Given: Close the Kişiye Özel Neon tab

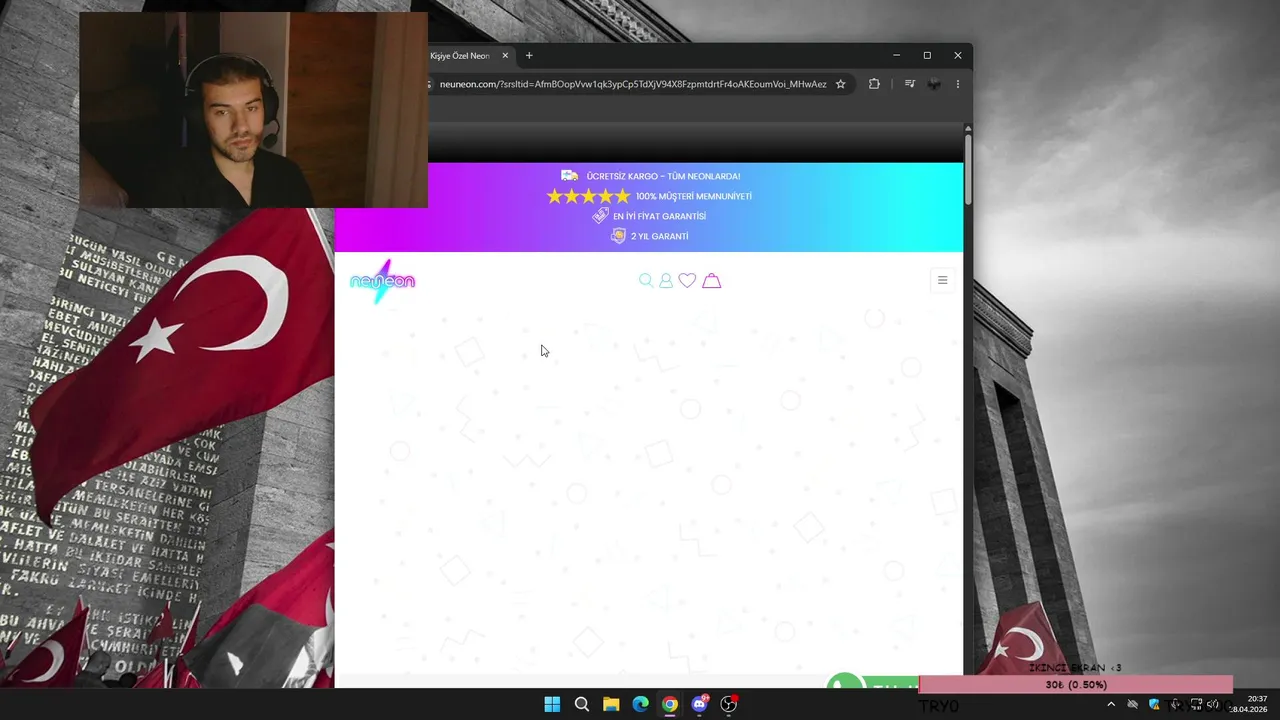Looking at the screenshot, I should (505, 56).
